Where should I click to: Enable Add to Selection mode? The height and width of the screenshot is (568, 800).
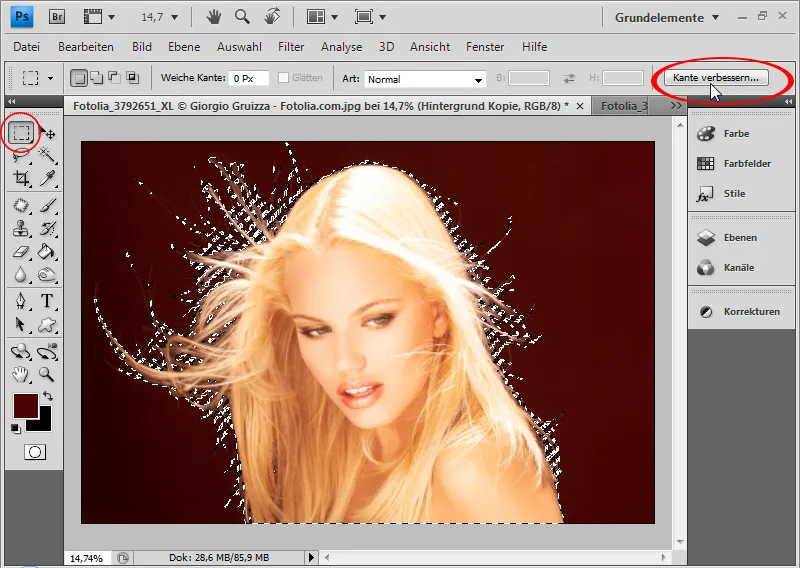point(96,78)
